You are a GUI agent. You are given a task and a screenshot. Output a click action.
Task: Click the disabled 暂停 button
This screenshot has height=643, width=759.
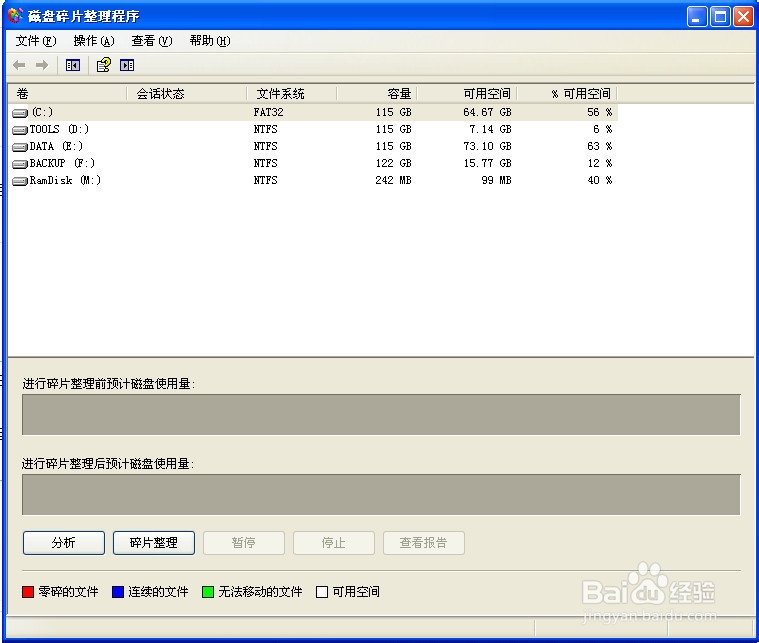pyautogui.click(x=244, y=543)
